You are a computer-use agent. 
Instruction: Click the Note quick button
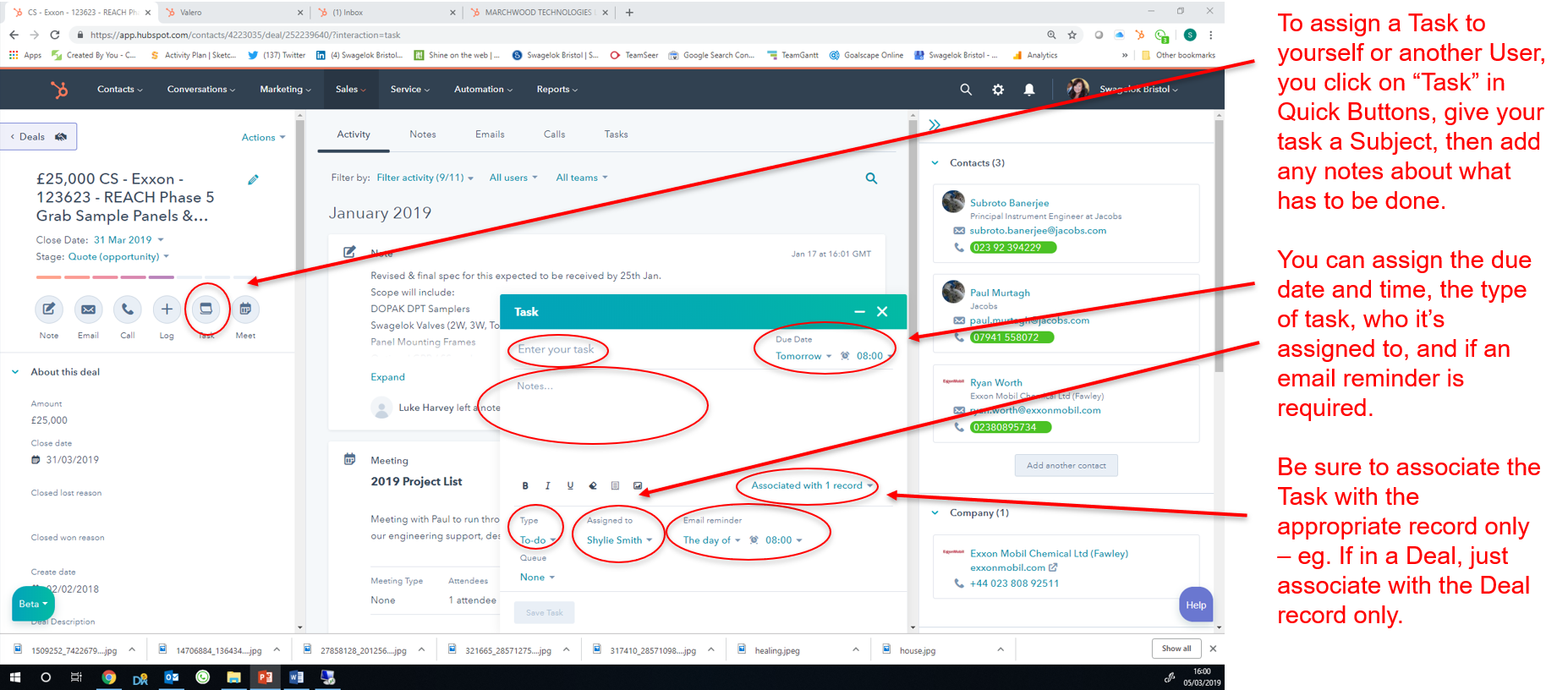tap(49, 309)
